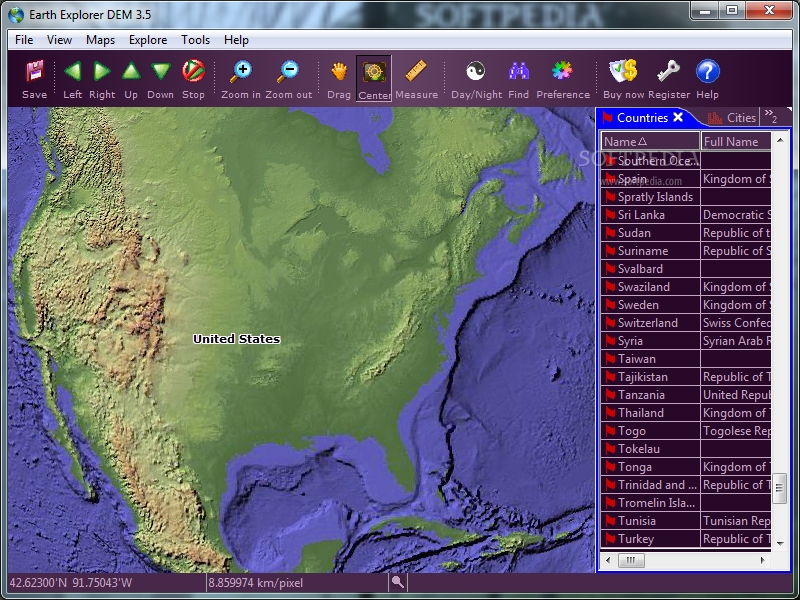Activate the Center tool

click(x=374, y=78)
